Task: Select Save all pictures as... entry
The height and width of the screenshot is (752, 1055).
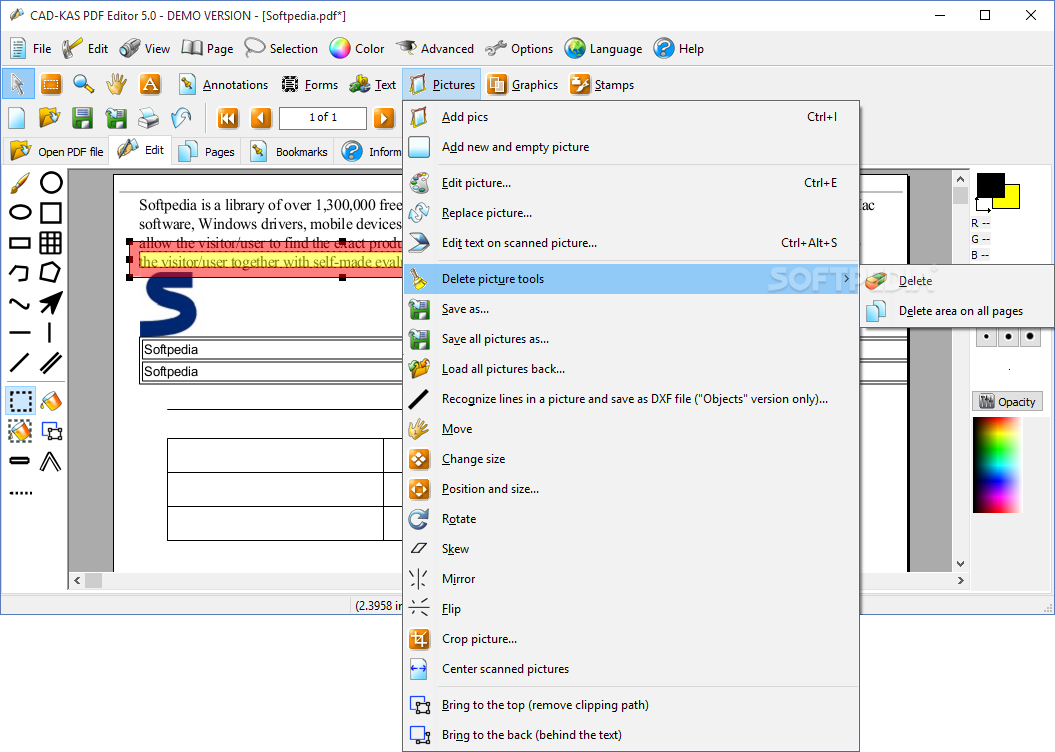Action: click(631, 339)
